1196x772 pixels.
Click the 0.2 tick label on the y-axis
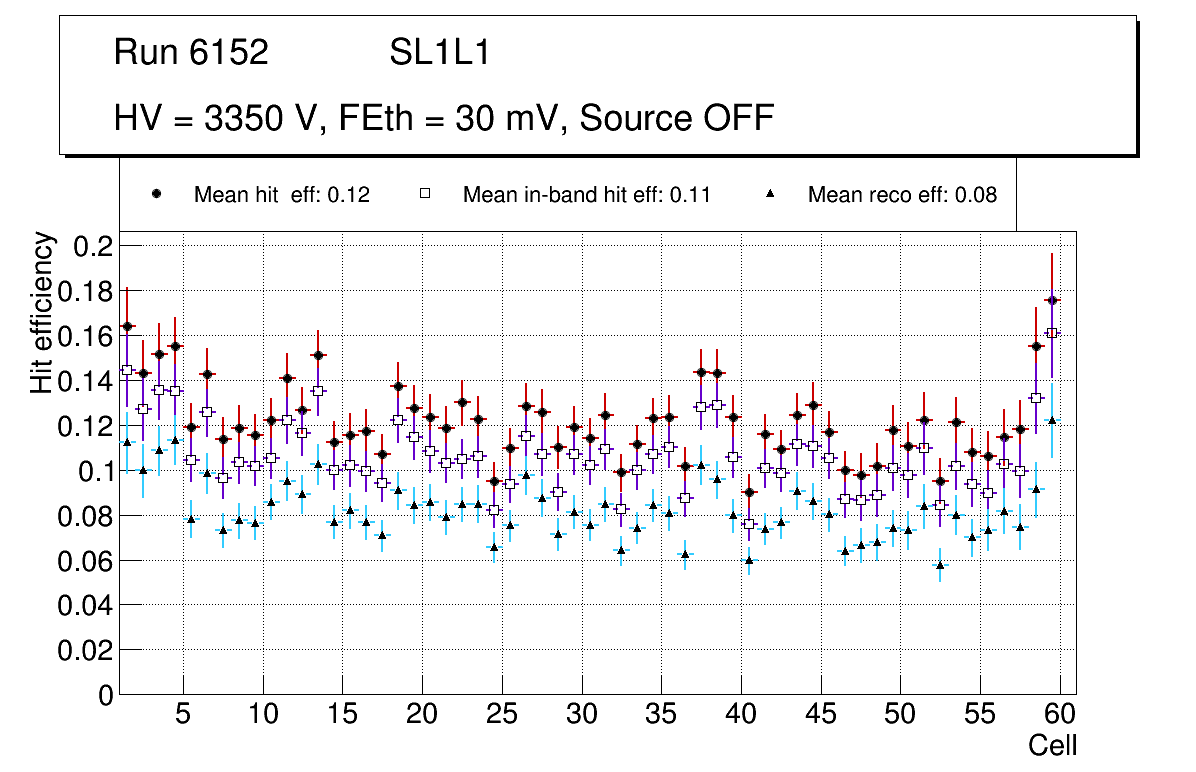tap(91, 246)
